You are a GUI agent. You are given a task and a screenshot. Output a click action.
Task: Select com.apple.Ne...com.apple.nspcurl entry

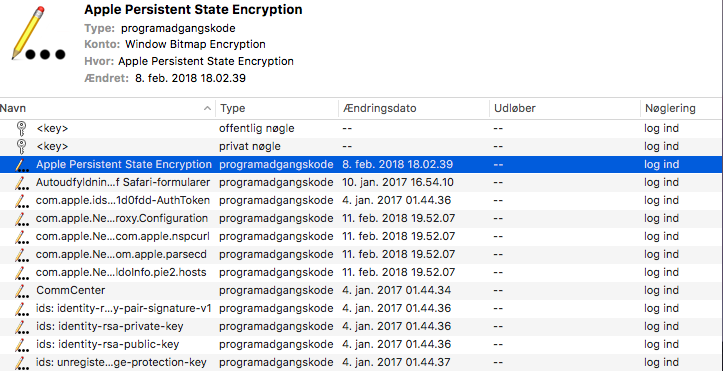coord(362,236)
